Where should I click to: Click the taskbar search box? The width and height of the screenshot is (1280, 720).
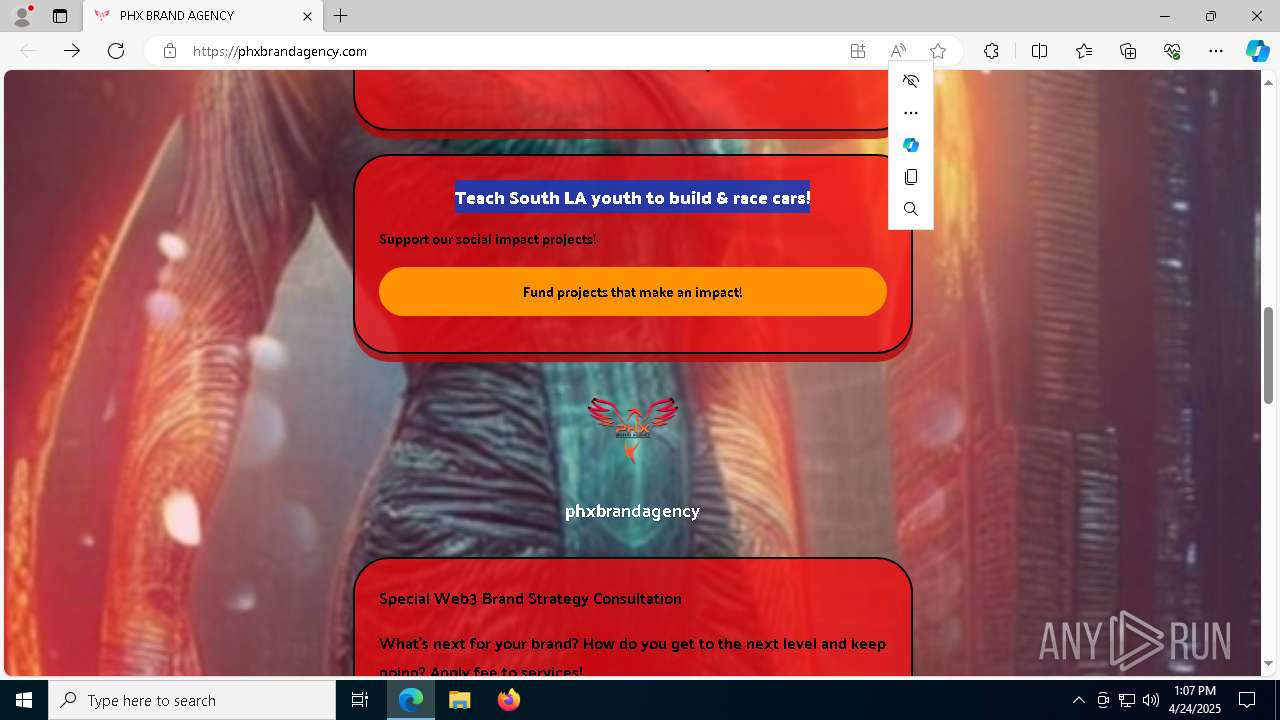[192, 700]
